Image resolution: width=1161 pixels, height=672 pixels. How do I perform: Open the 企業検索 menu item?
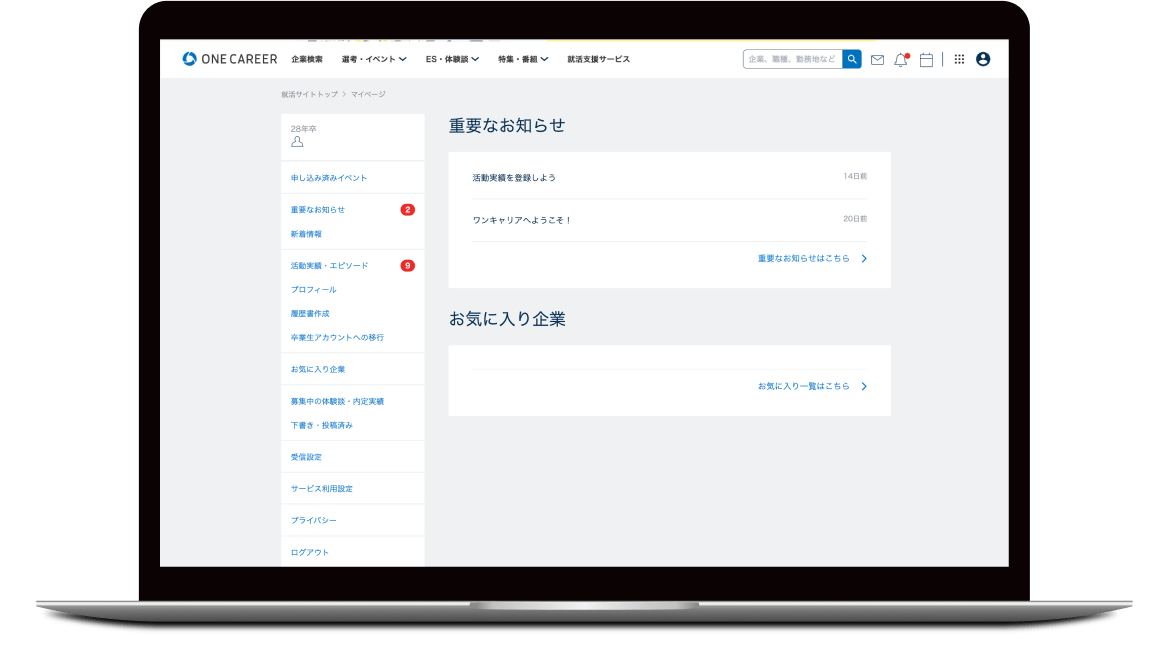(307, 59)
